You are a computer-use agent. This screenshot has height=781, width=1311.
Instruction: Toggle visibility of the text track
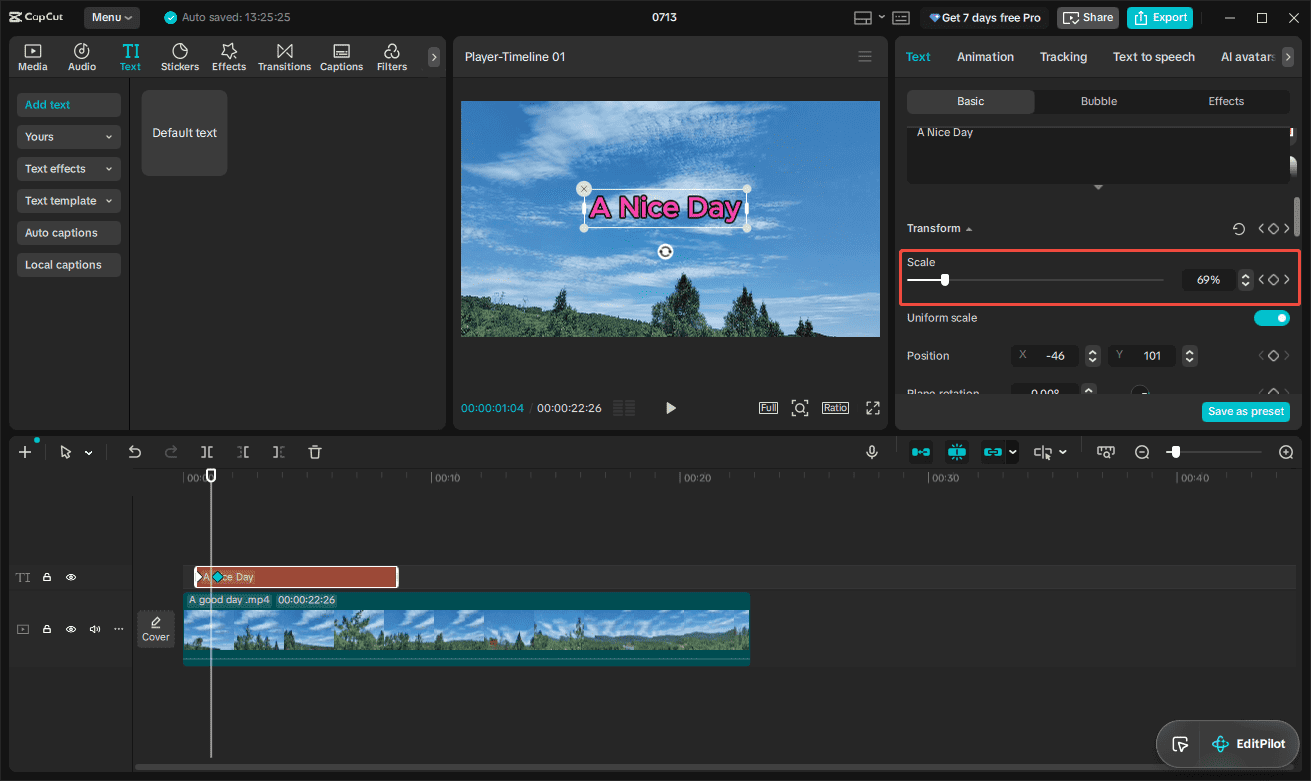(71, 577)
